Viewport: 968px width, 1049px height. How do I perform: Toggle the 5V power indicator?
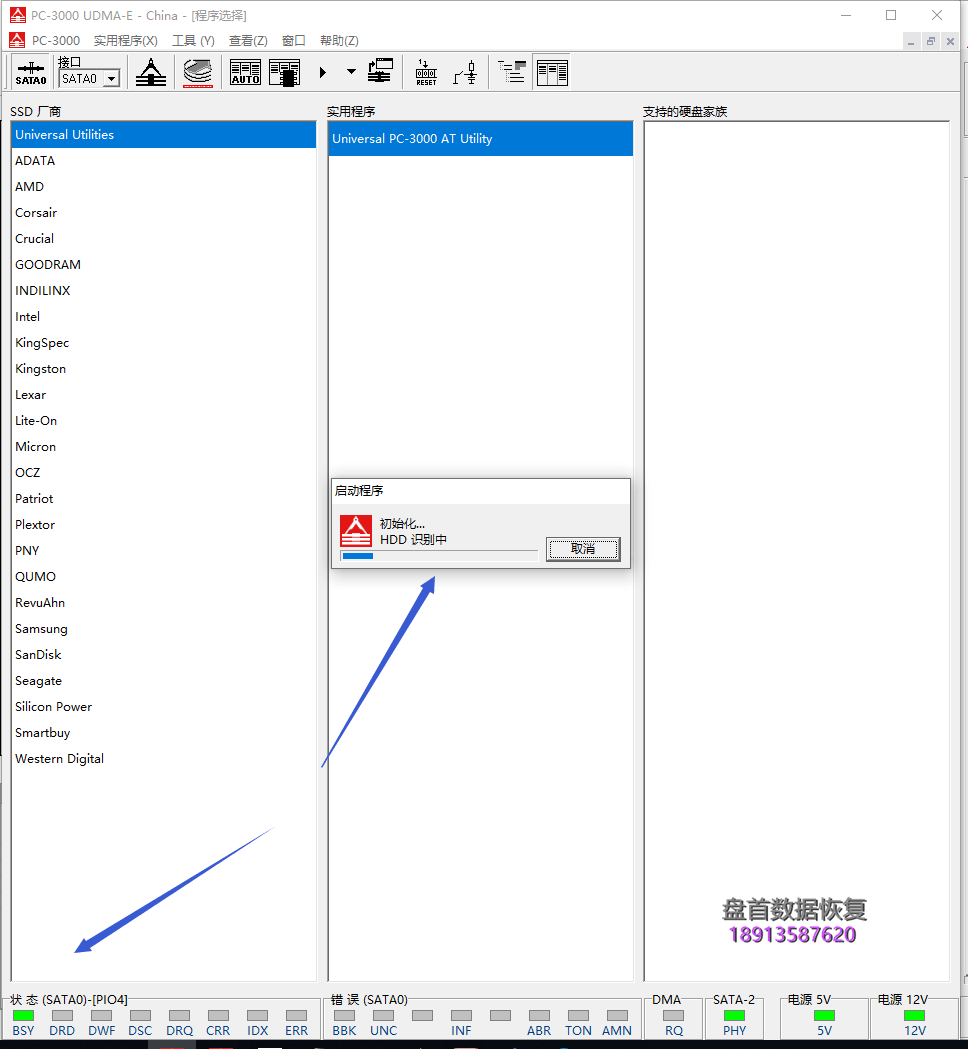824,1016
